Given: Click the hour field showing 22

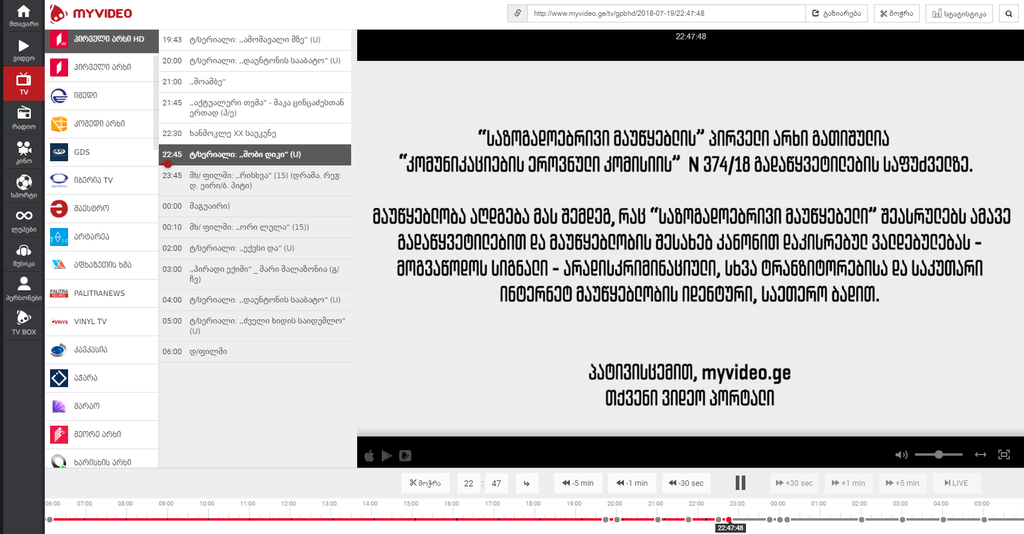Looking at the screenshot, I should [468, 483].
